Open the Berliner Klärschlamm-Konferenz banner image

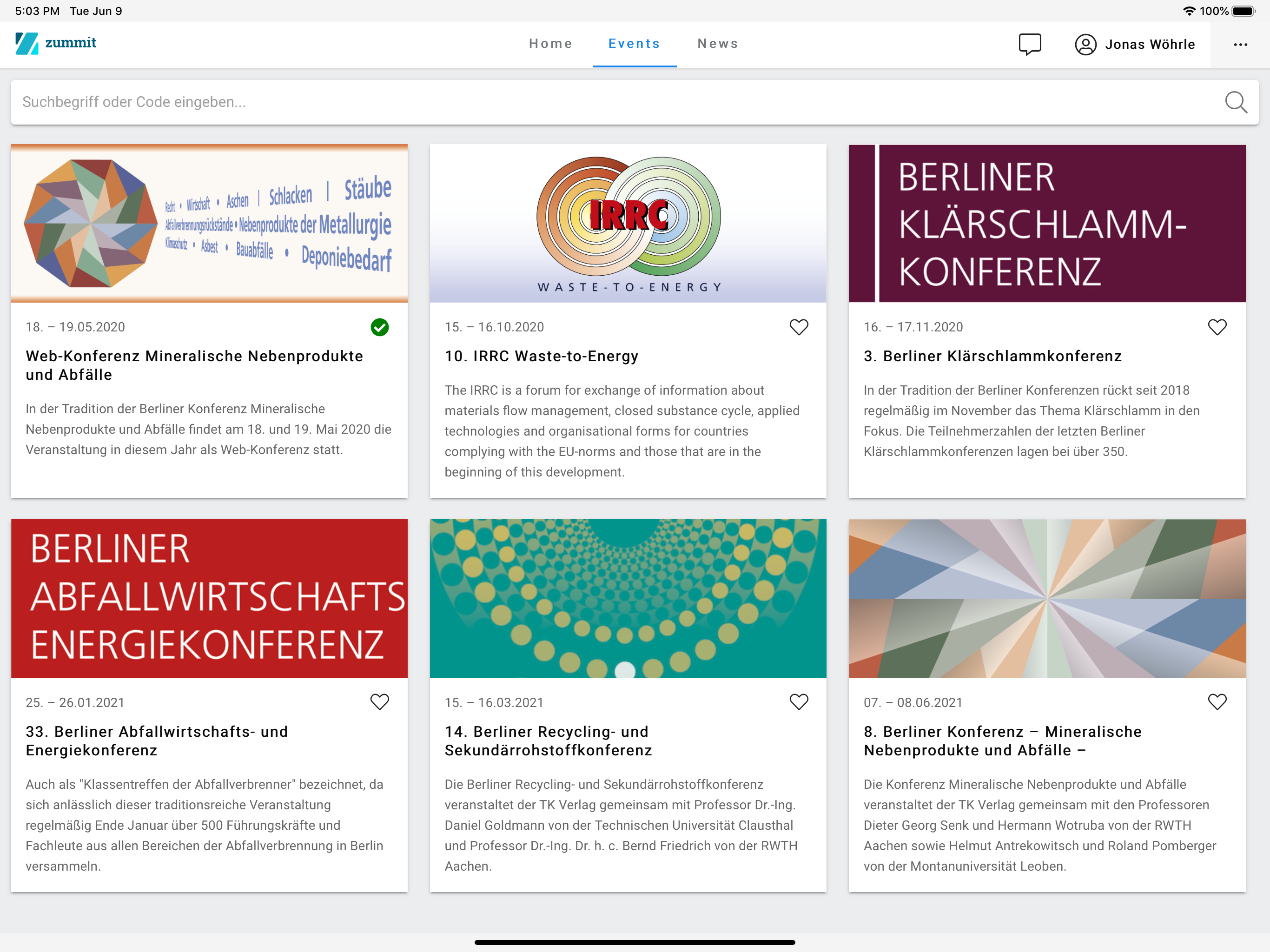pyautogui.click(x=1047, y=224)
